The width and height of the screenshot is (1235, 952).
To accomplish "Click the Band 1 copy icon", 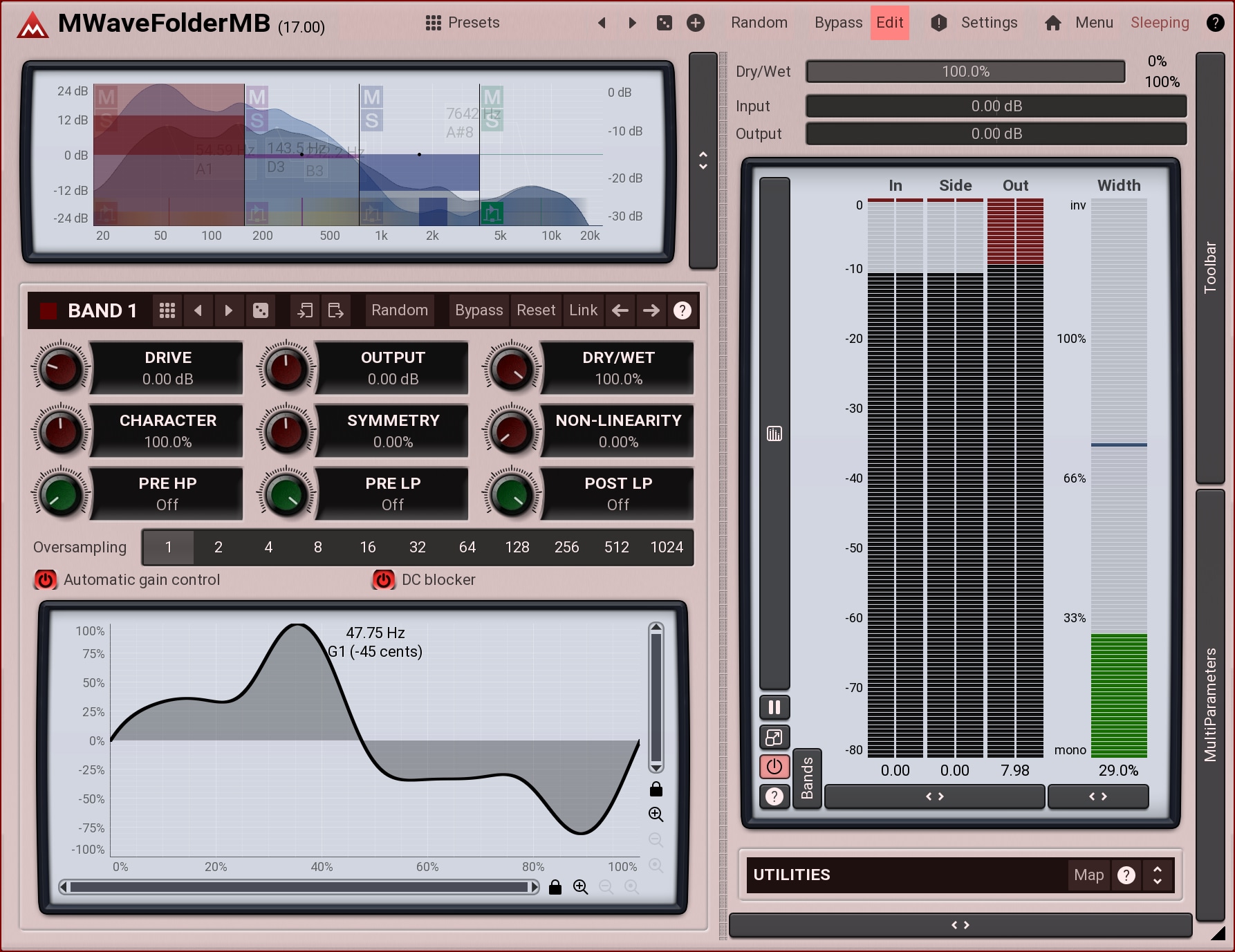I will tap(305, 310).
